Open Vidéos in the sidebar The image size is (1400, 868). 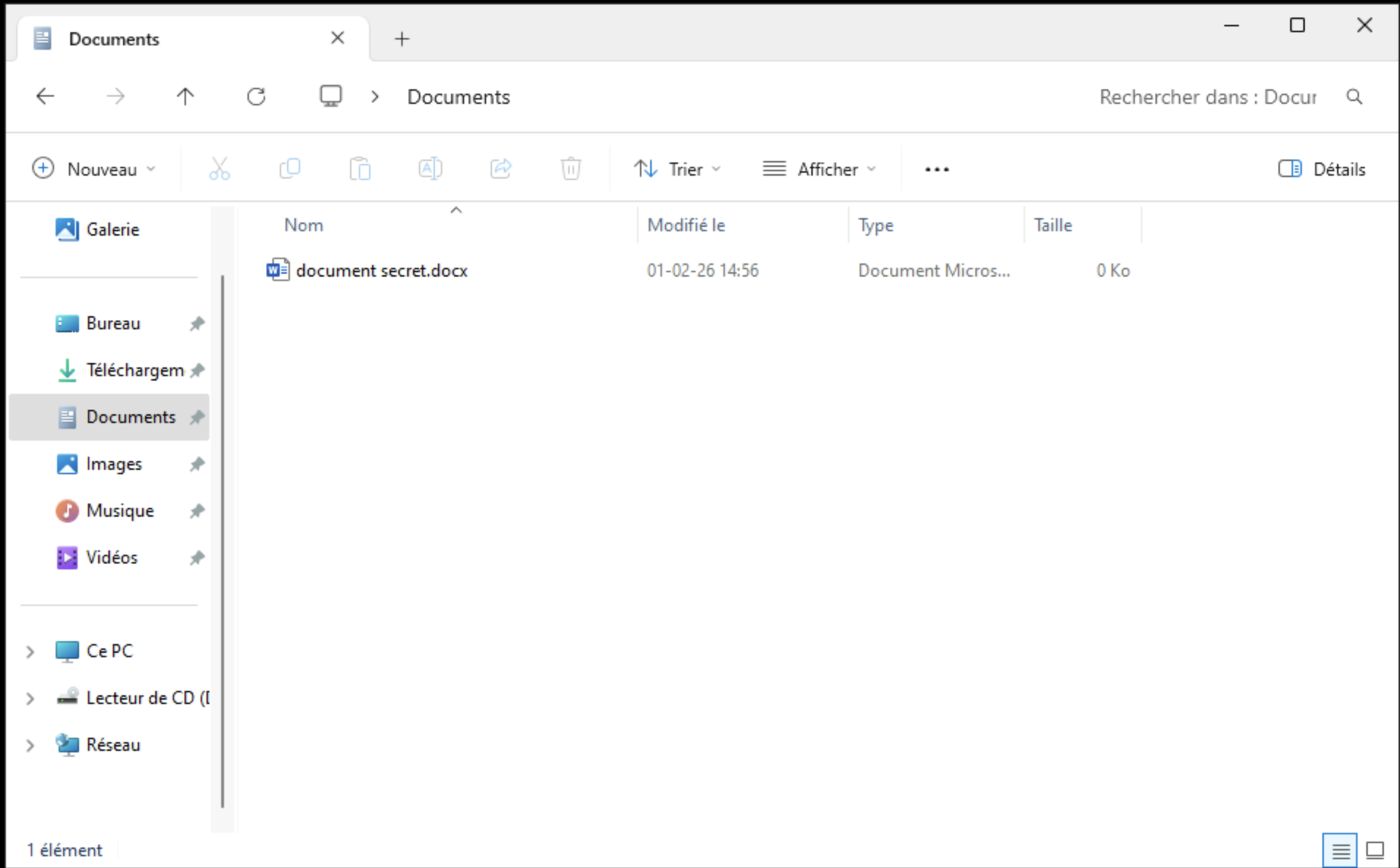coord(110,558)
